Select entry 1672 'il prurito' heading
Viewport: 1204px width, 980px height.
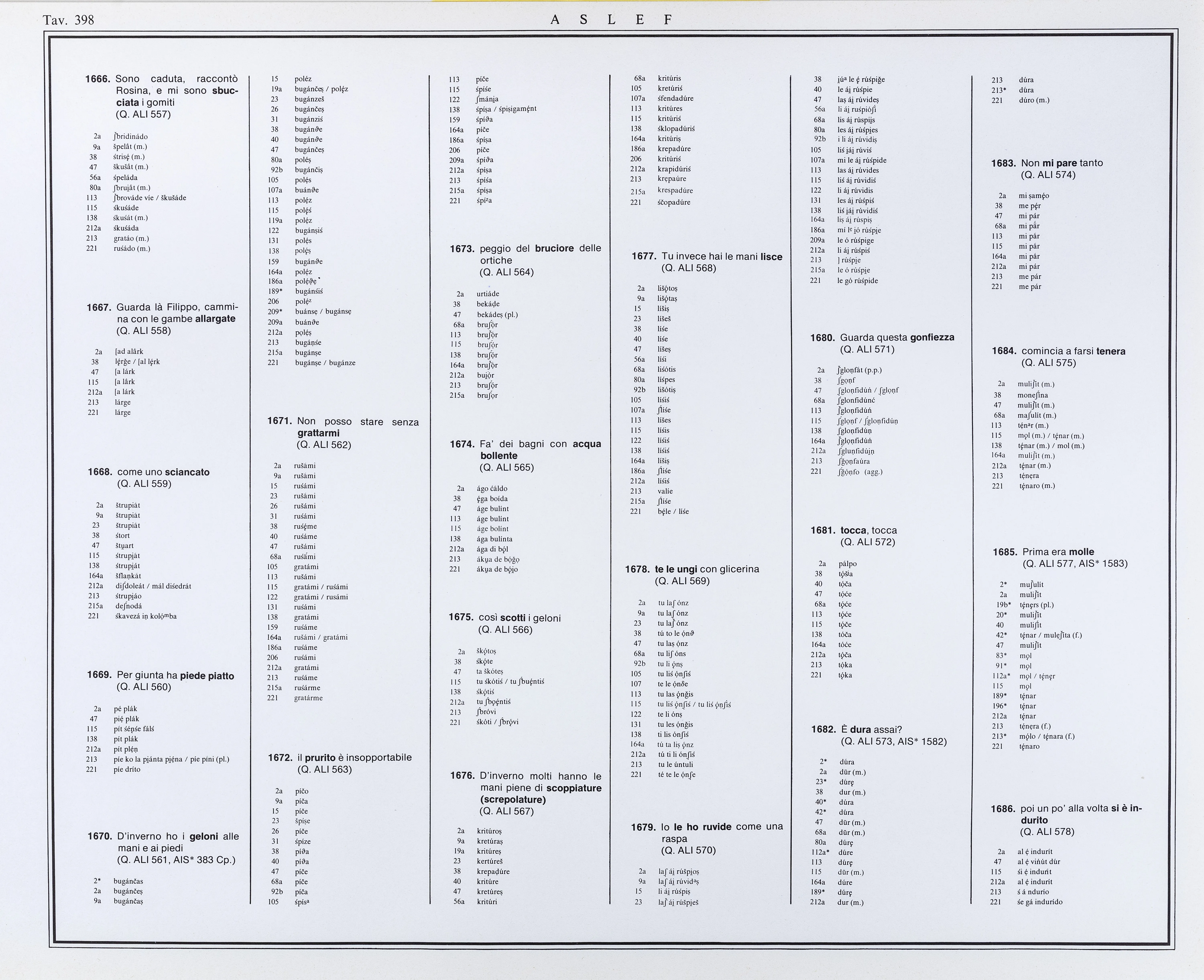click(340, 758)
